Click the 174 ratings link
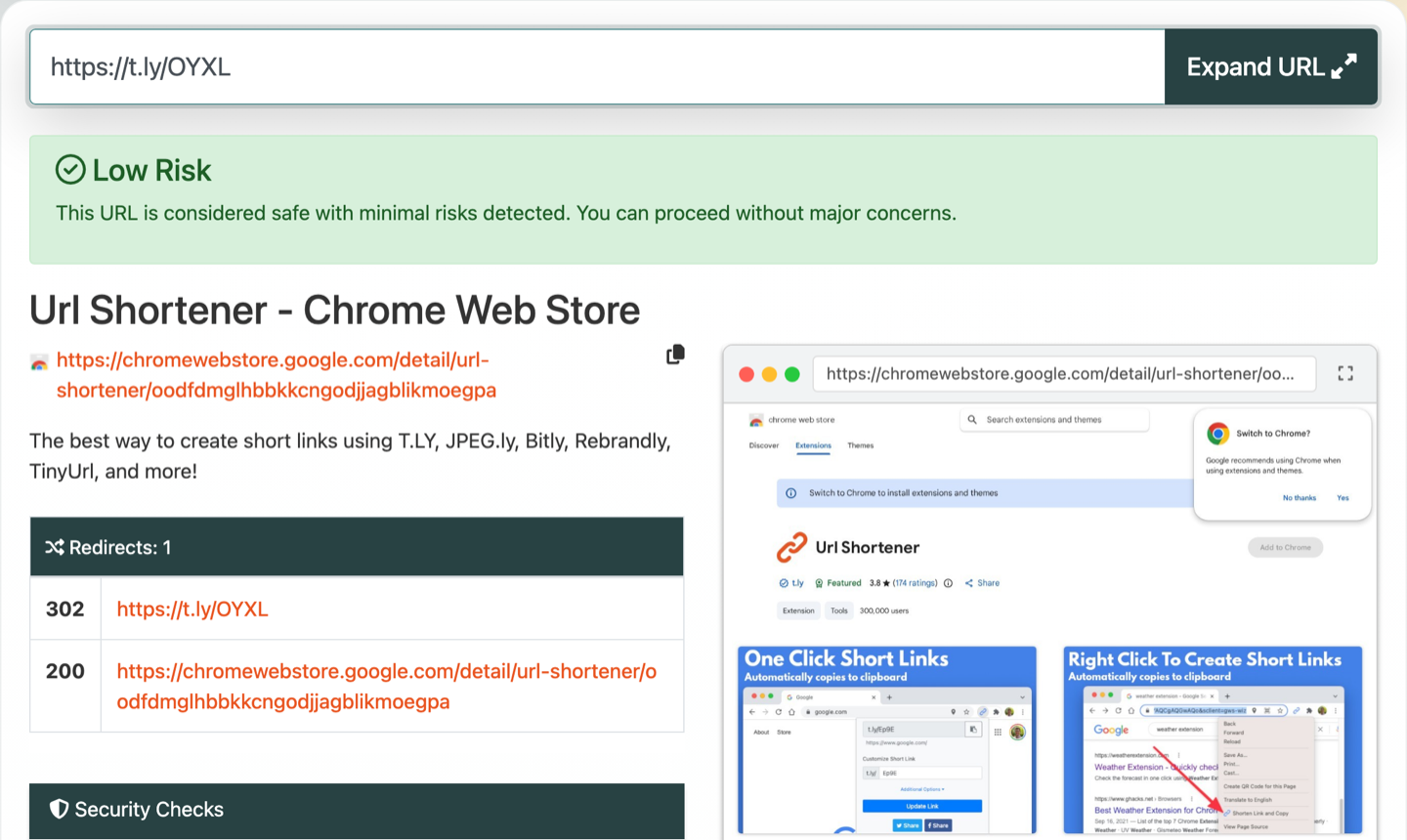The image size is (1407, 840). [915, 583]
